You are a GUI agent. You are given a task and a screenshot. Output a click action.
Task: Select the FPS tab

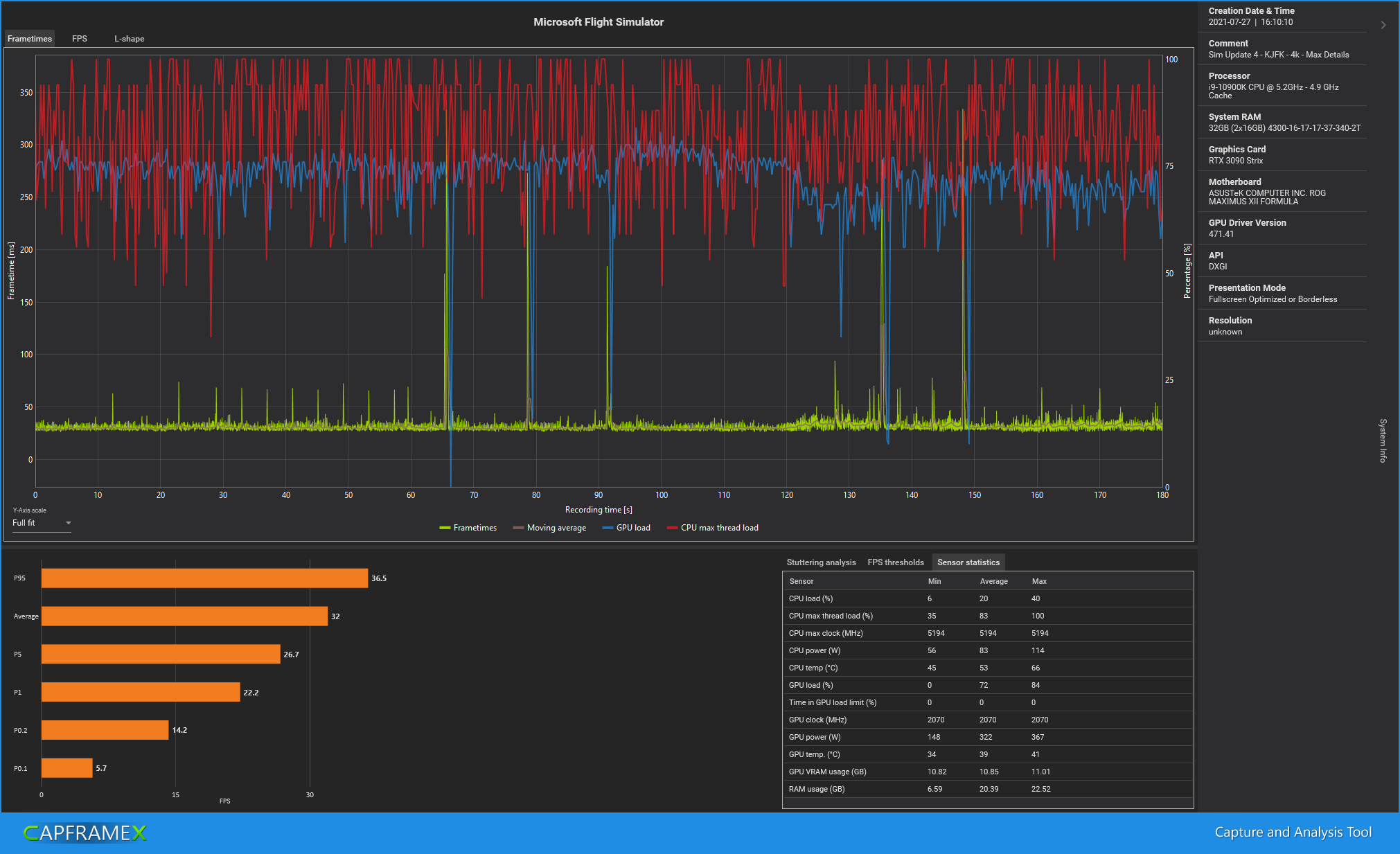tap(78, 38)
